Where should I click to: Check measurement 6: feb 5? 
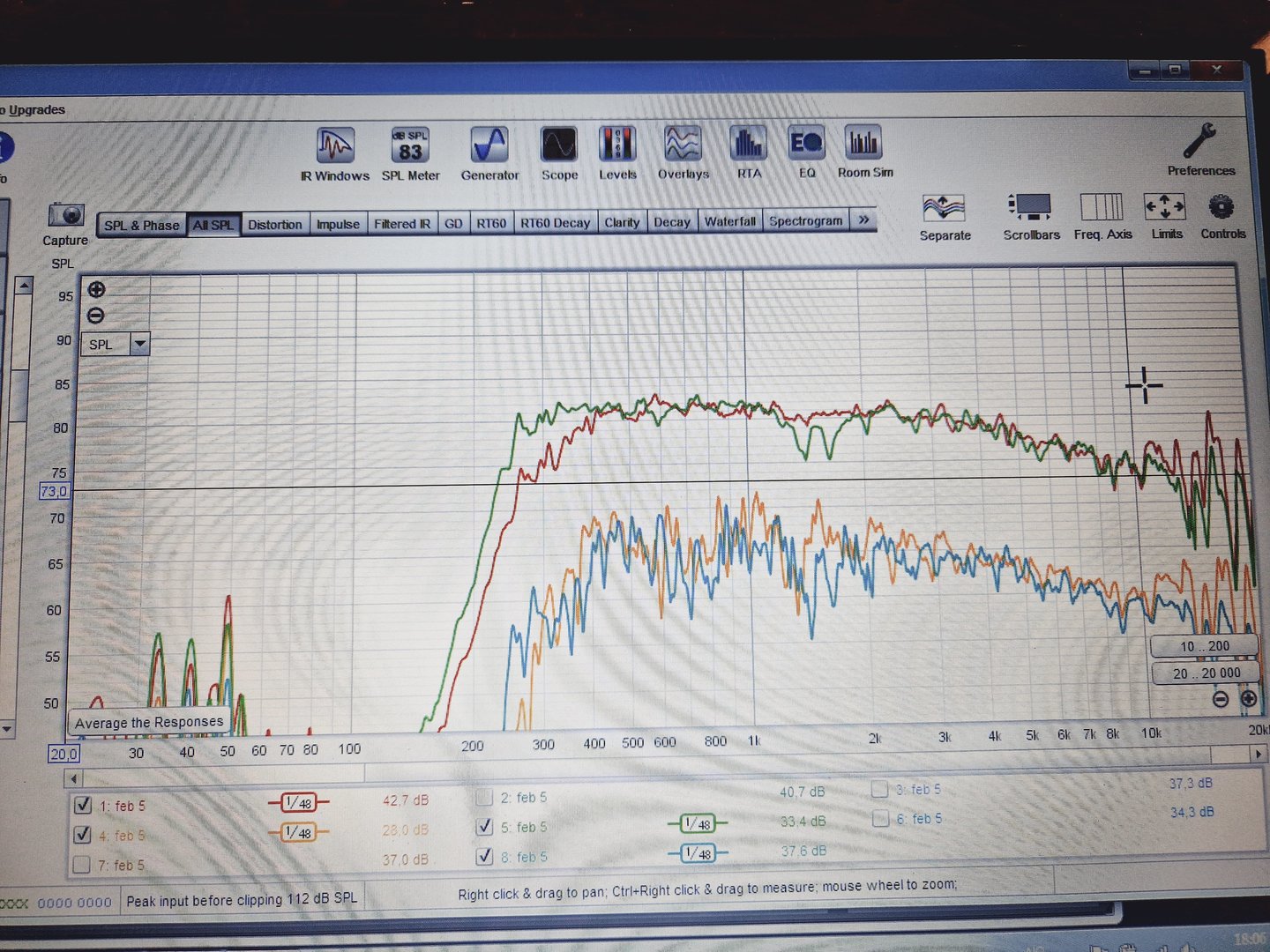[879, 819]
